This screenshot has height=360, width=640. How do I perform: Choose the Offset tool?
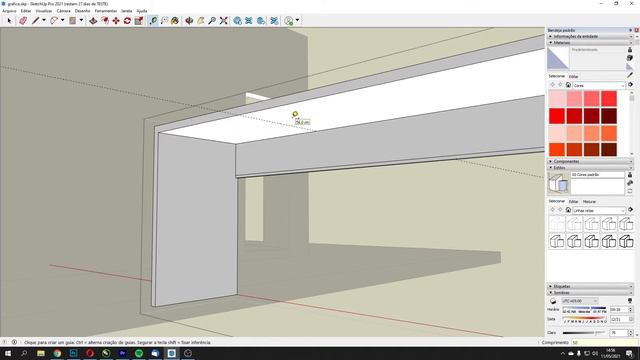pyautogui.click(x=105, y=20)
